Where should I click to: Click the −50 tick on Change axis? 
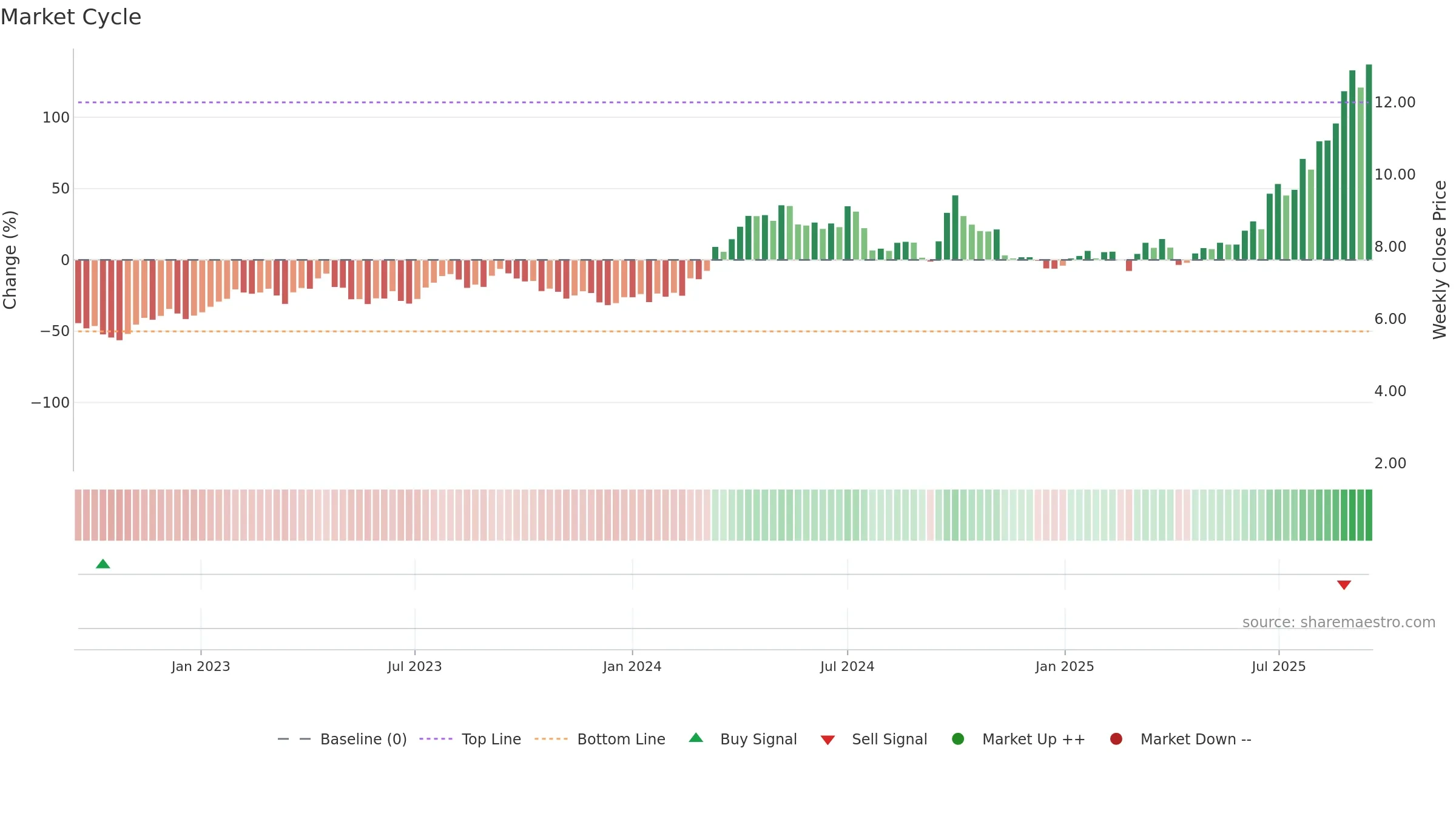[x=55, y=331]
